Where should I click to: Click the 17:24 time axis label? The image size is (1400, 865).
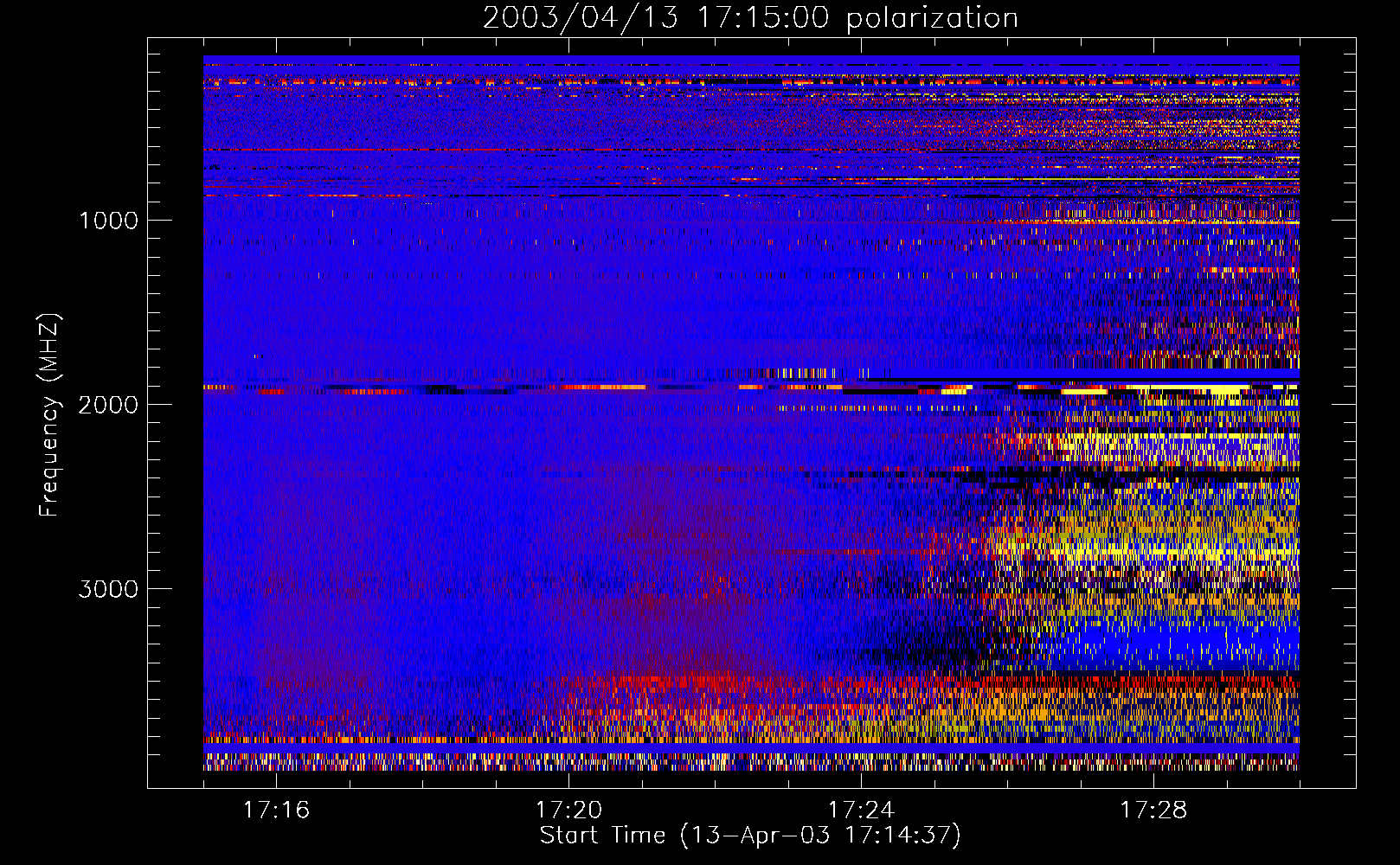coord(861,810)
